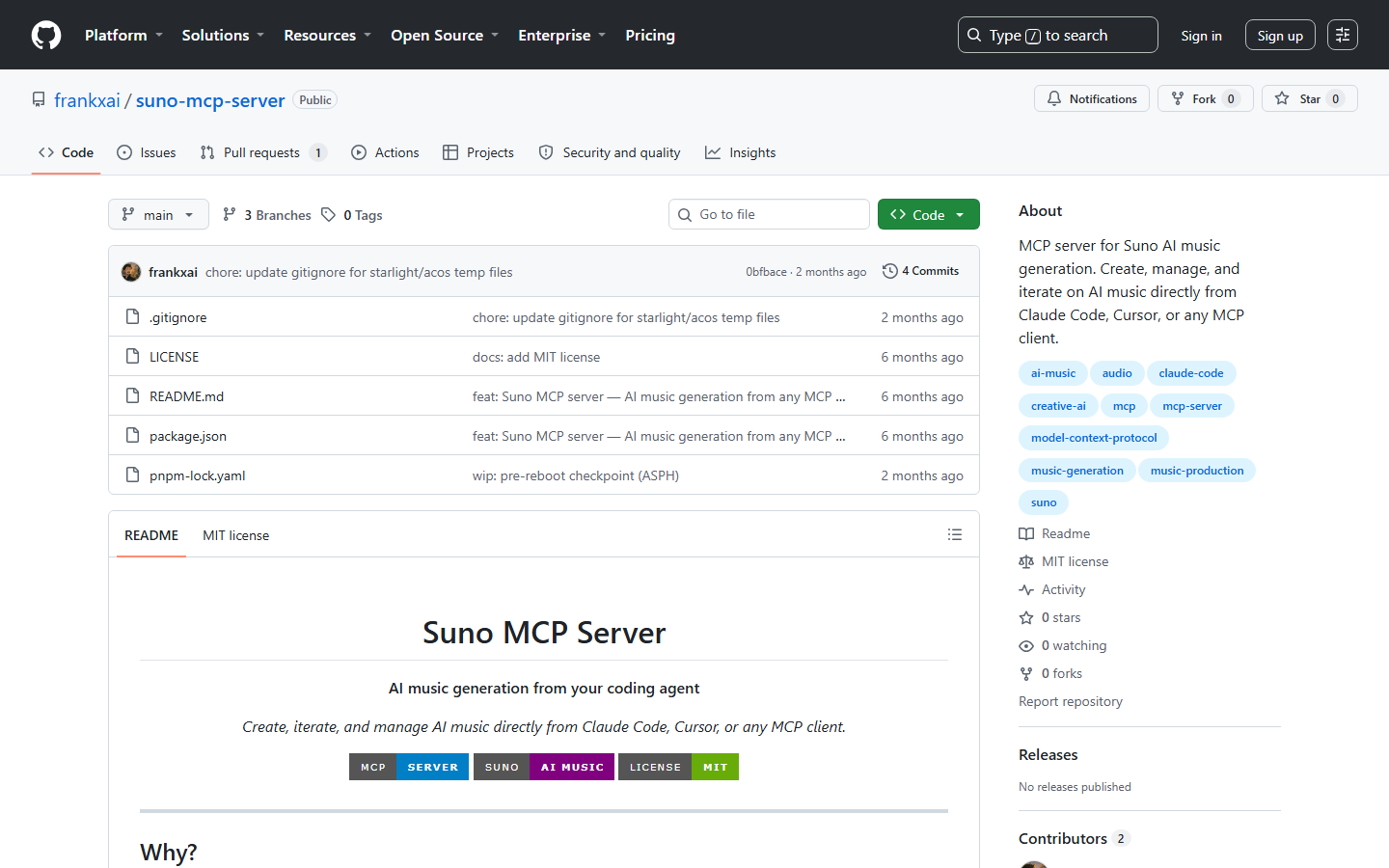Click frankxai avatar in the commit row

(x=131, y=272)
